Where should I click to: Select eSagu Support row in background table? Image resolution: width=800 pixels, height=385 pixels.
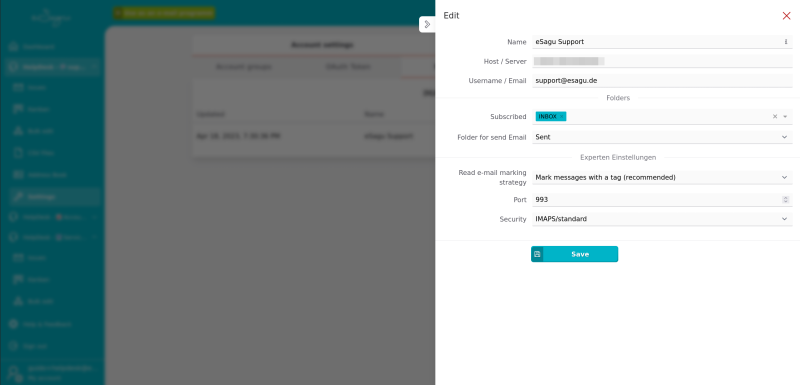coord(314,137)
